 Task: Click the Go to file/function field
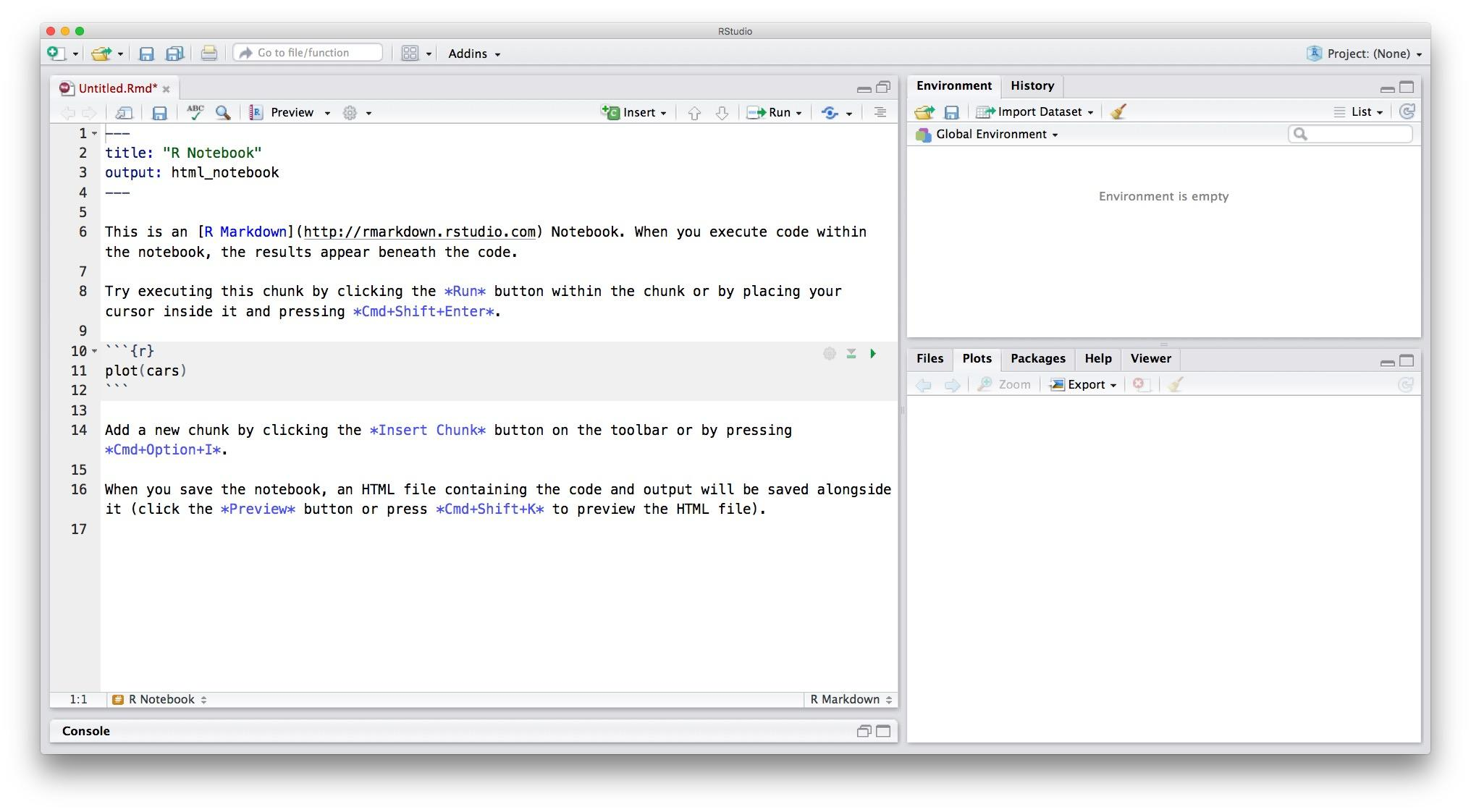pos(308,53)
